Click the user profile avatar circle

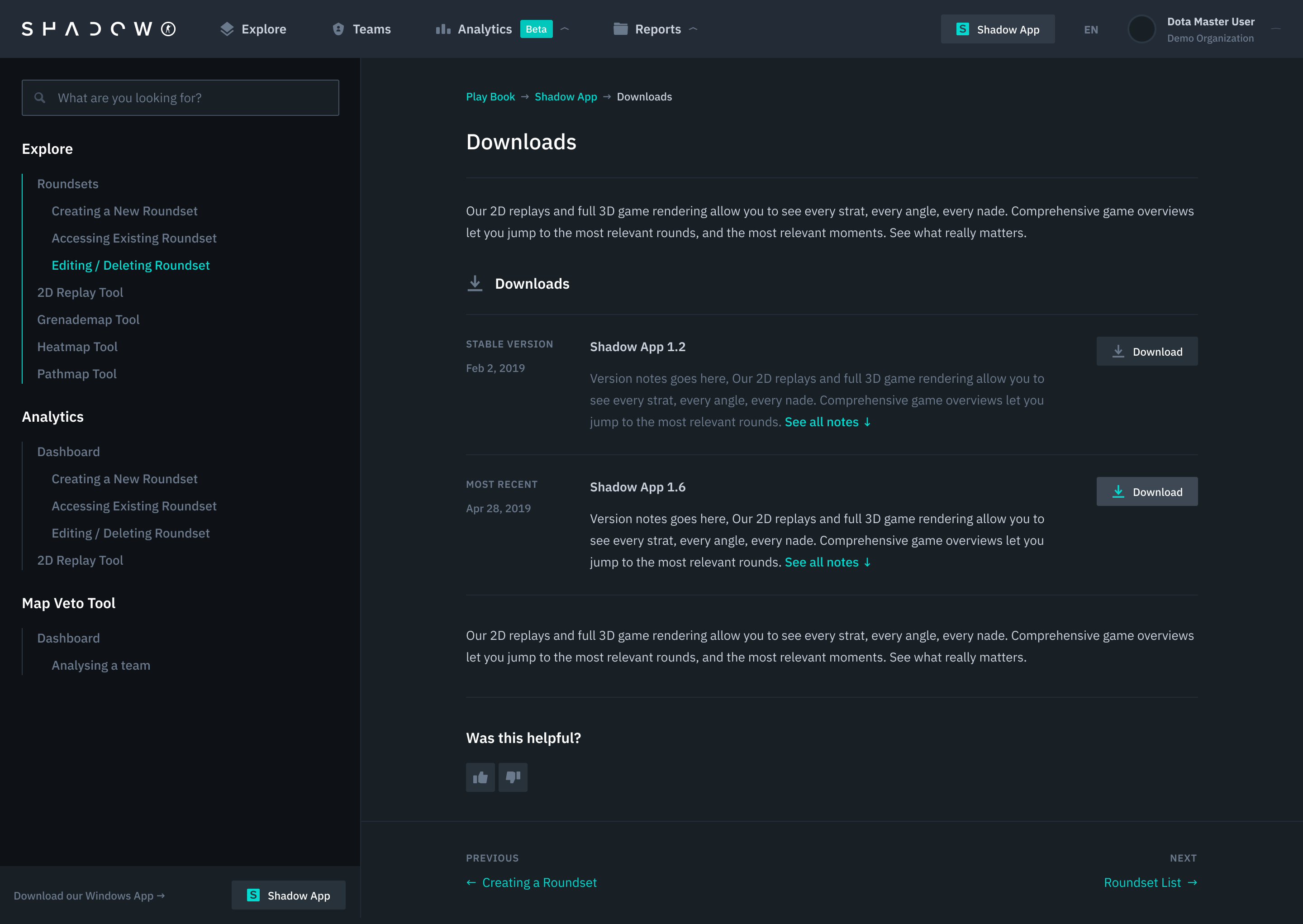pyautogui.click(x=1141, y=29)
